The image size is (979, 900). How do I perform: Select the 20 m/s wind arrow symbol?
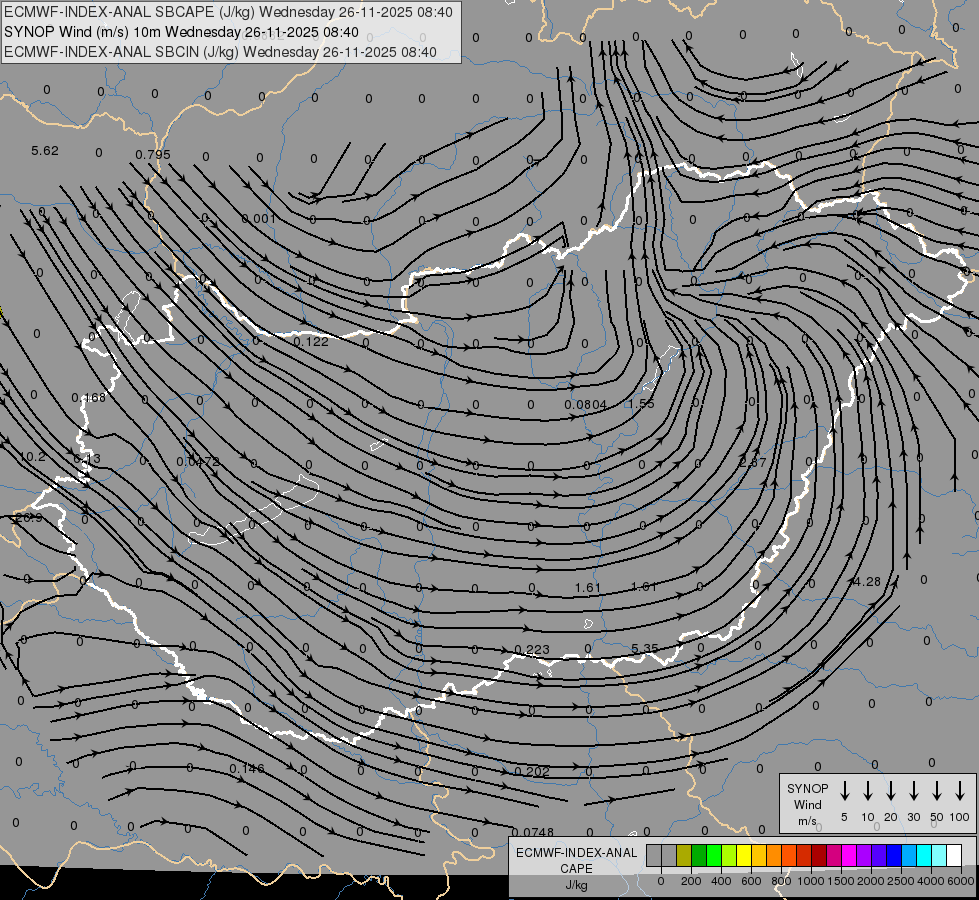pos(890,791)
